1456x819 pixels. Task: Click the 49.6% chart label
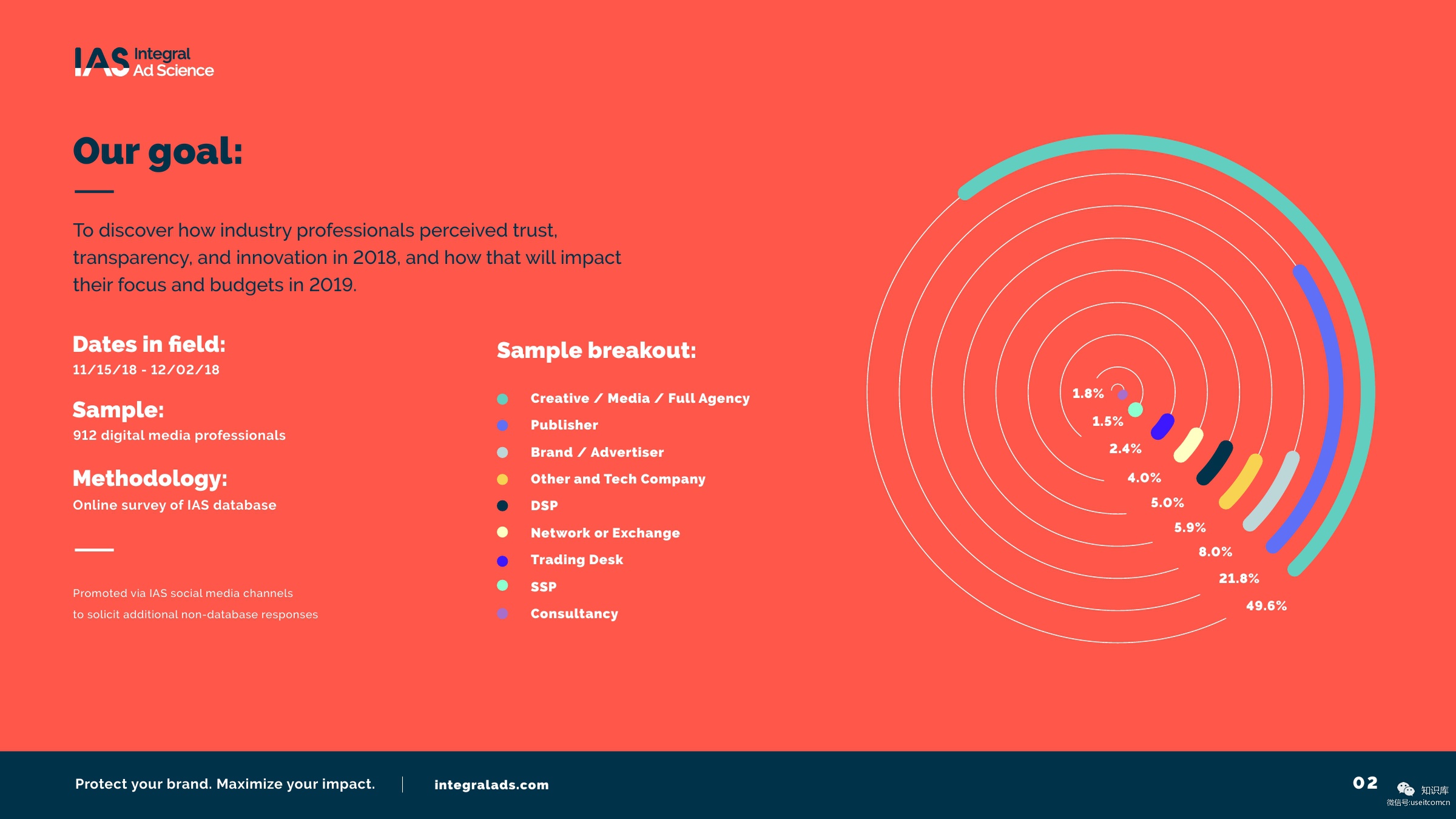(x=1266, y=606)
